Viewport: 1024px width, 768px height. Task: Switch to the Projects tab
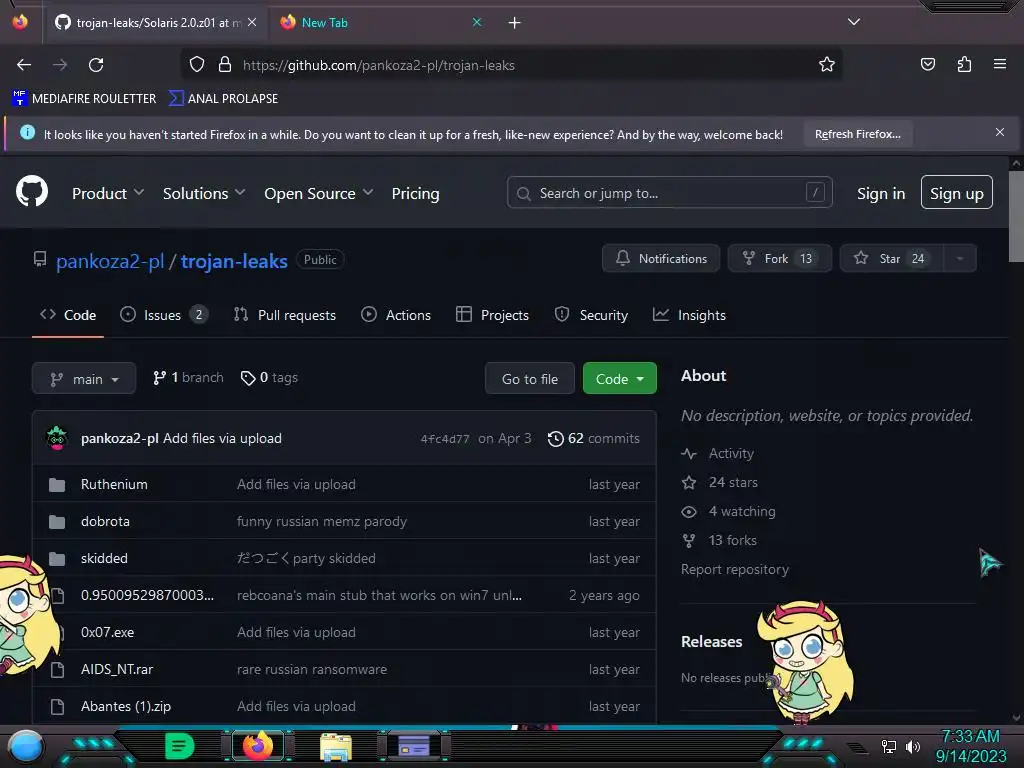(492, 315)
